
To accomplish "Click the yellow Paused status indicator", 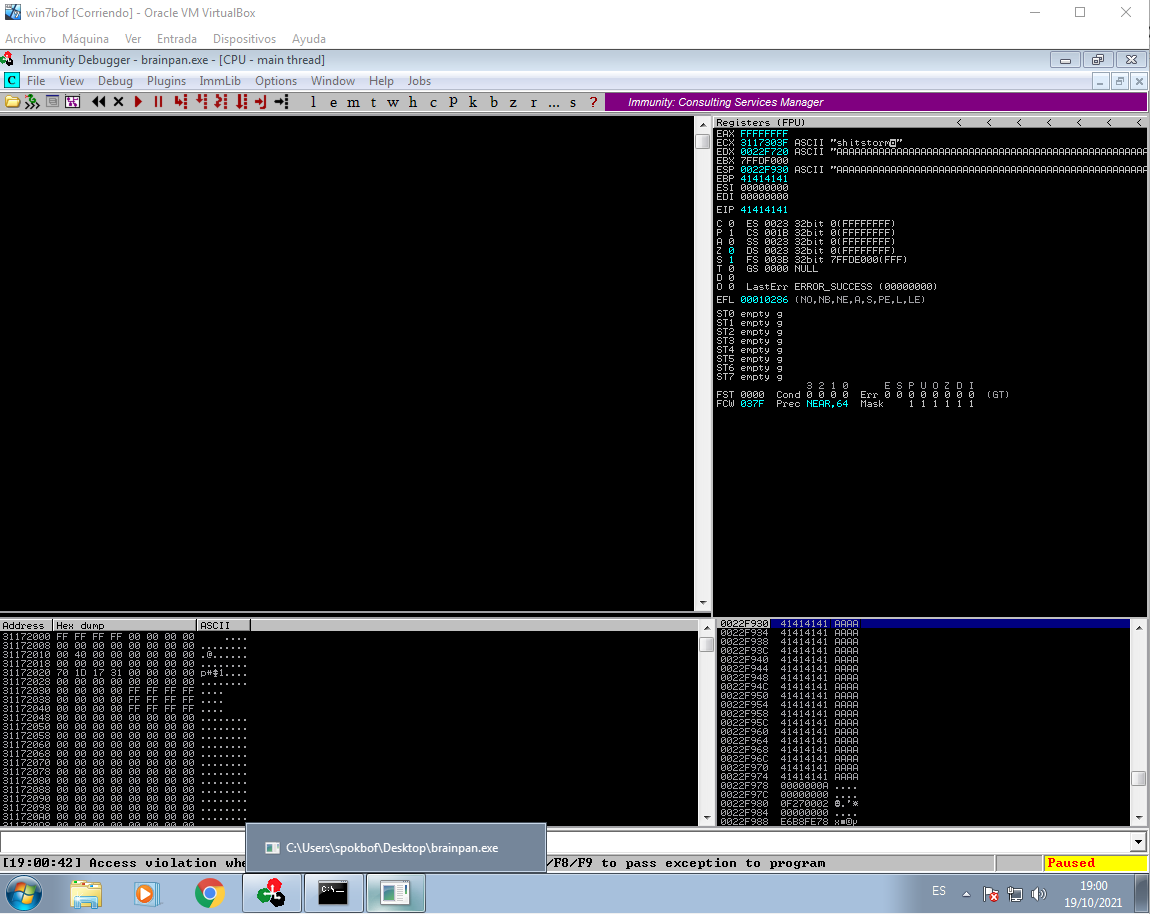I will 1095,862.
